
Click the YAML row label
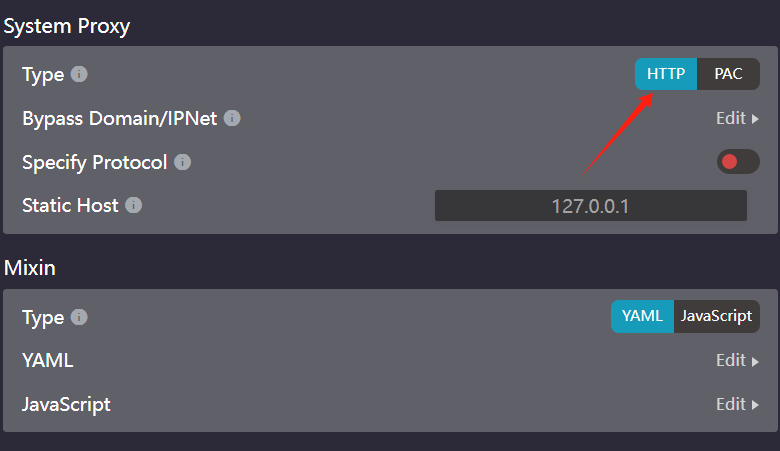[48, 361]
